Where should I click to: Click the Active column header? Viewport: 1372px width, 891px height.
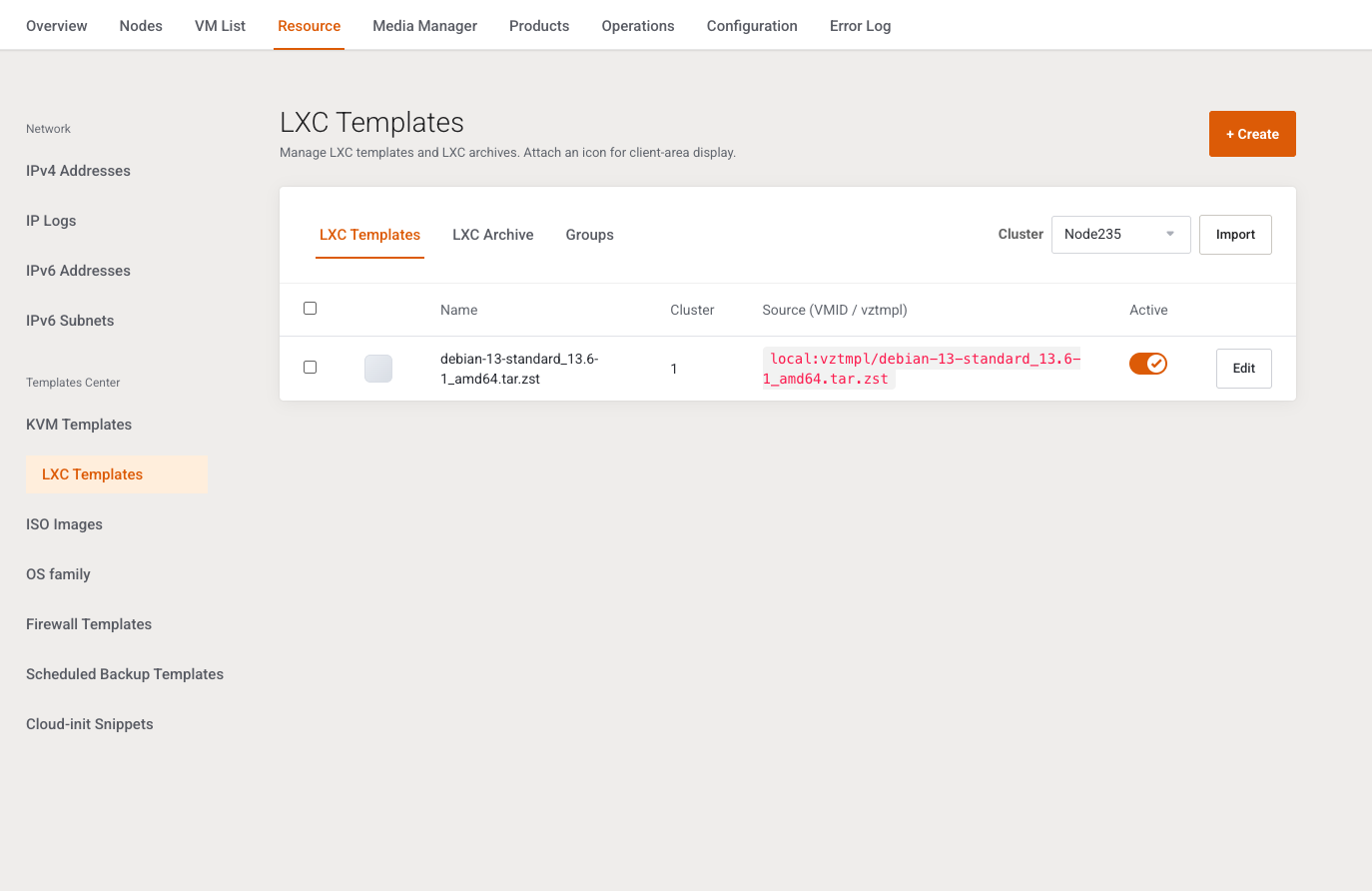[x=1148, y=310]
